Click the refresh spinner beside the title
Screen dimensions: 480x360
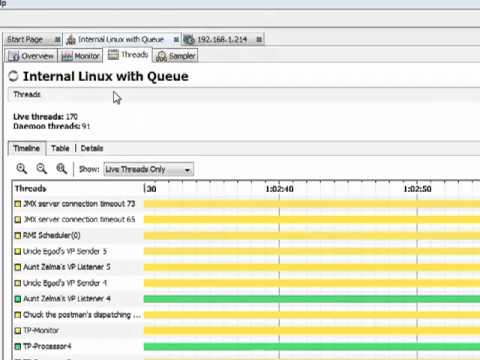pyautogui.click(x=13, y=76)
